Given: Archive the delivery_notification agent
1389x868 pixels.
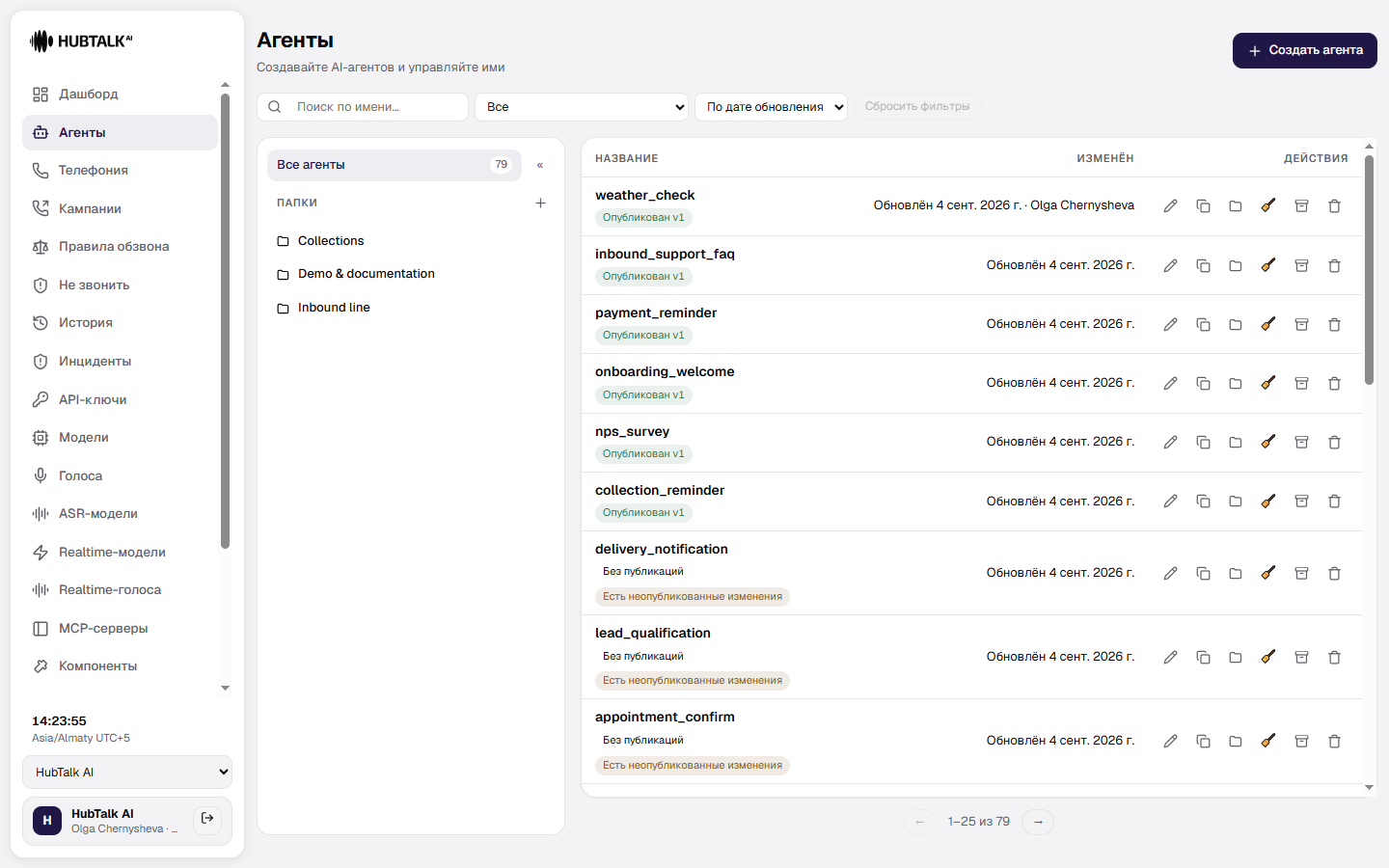Looking at the screenshot, I should point(1301,573).
